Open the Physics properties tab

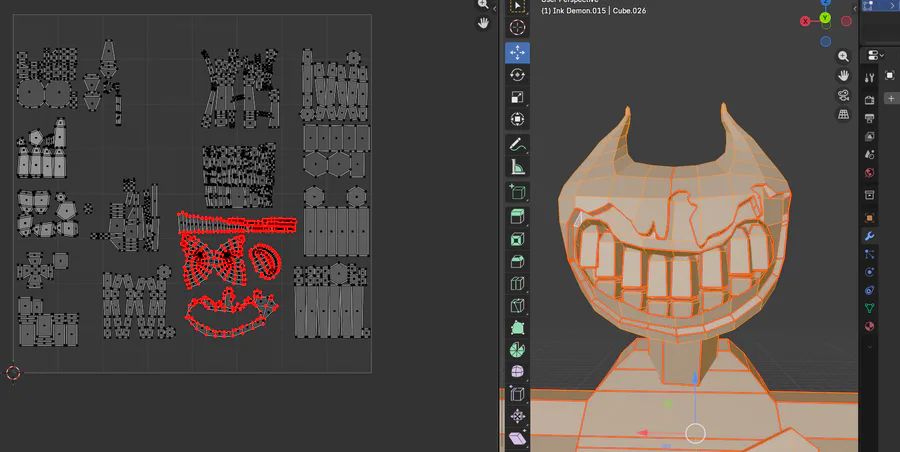(869, 272)
